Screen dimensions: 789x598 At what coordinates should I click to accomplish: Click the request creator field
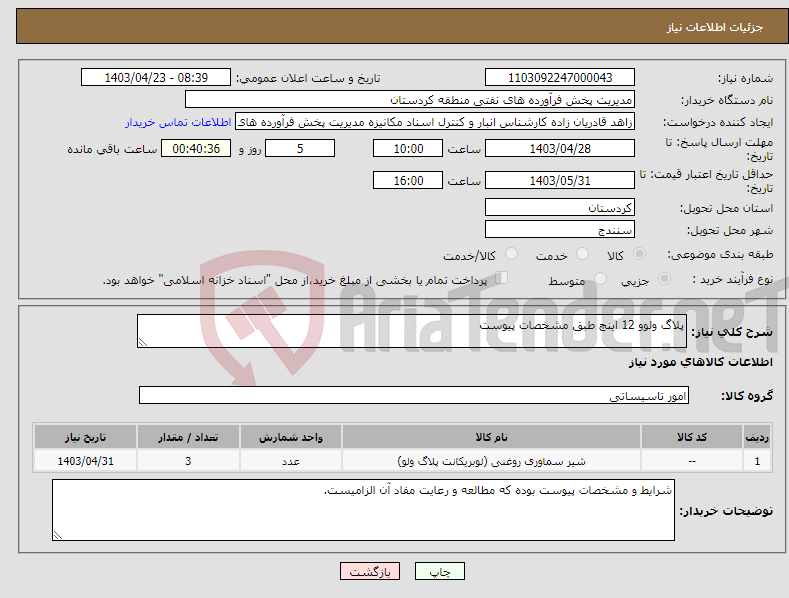[x=435, y=122]
